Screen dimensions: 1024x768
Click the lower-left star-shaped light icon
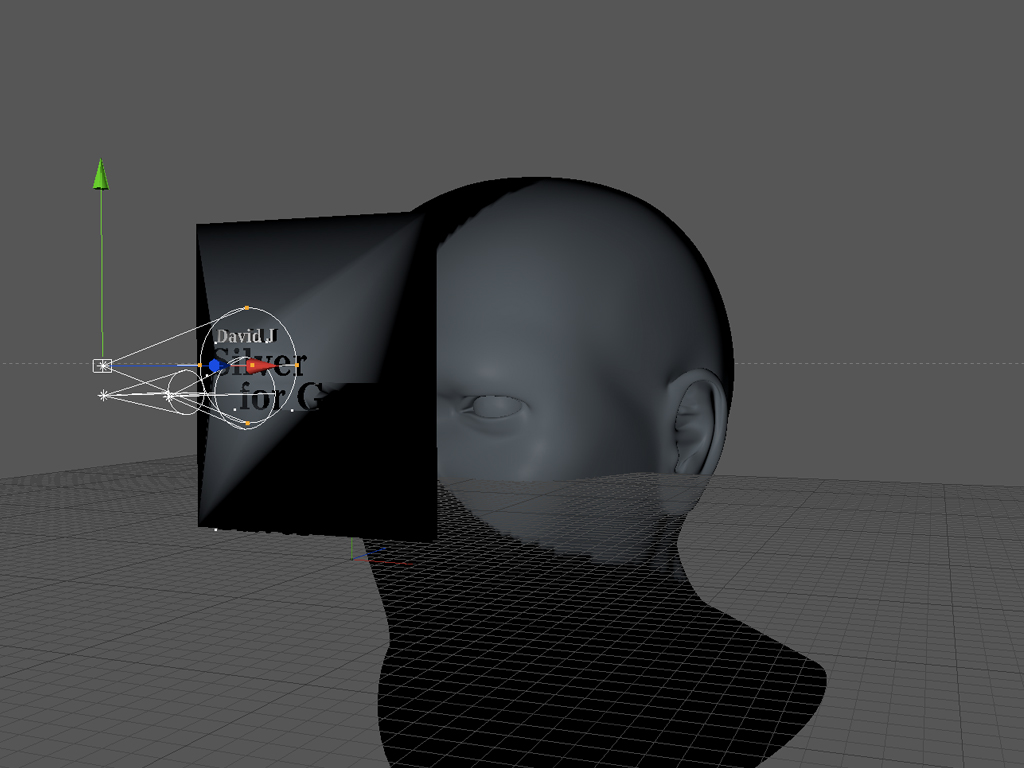(x=103, y=396)
